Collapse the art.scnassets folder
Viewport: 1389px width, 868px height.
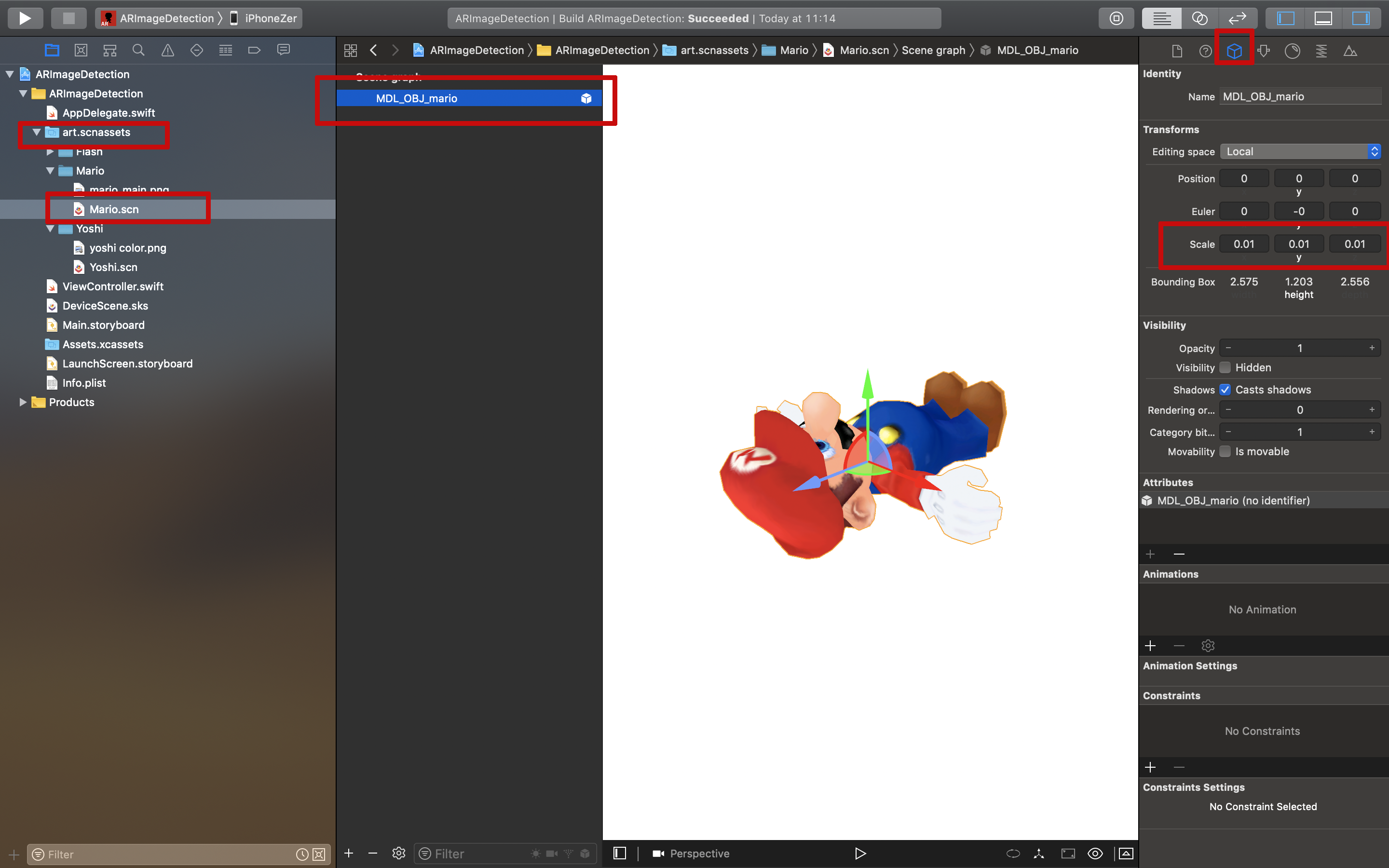pos(37,132)
